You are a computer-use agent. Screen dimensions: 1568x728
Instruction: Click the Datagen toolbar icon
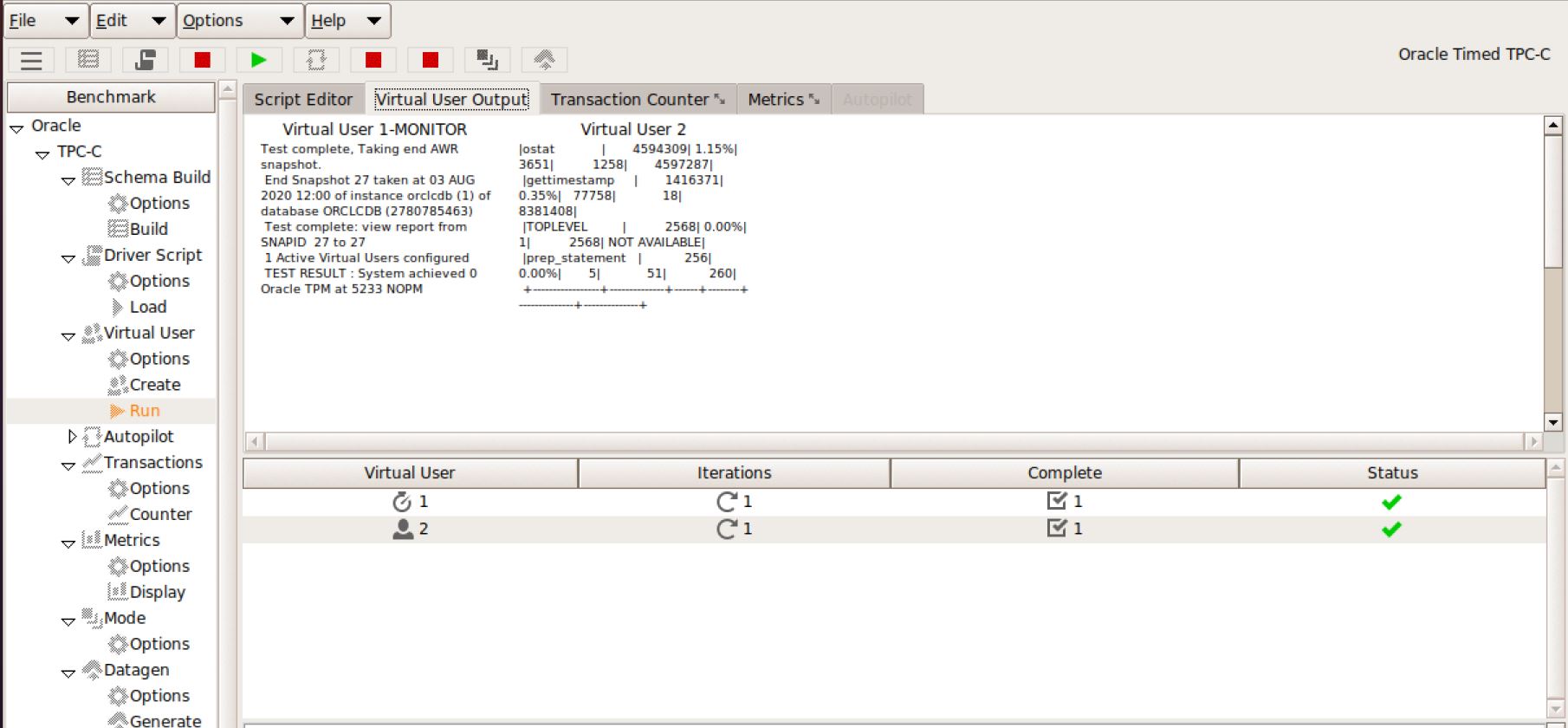tap(544, 60)
